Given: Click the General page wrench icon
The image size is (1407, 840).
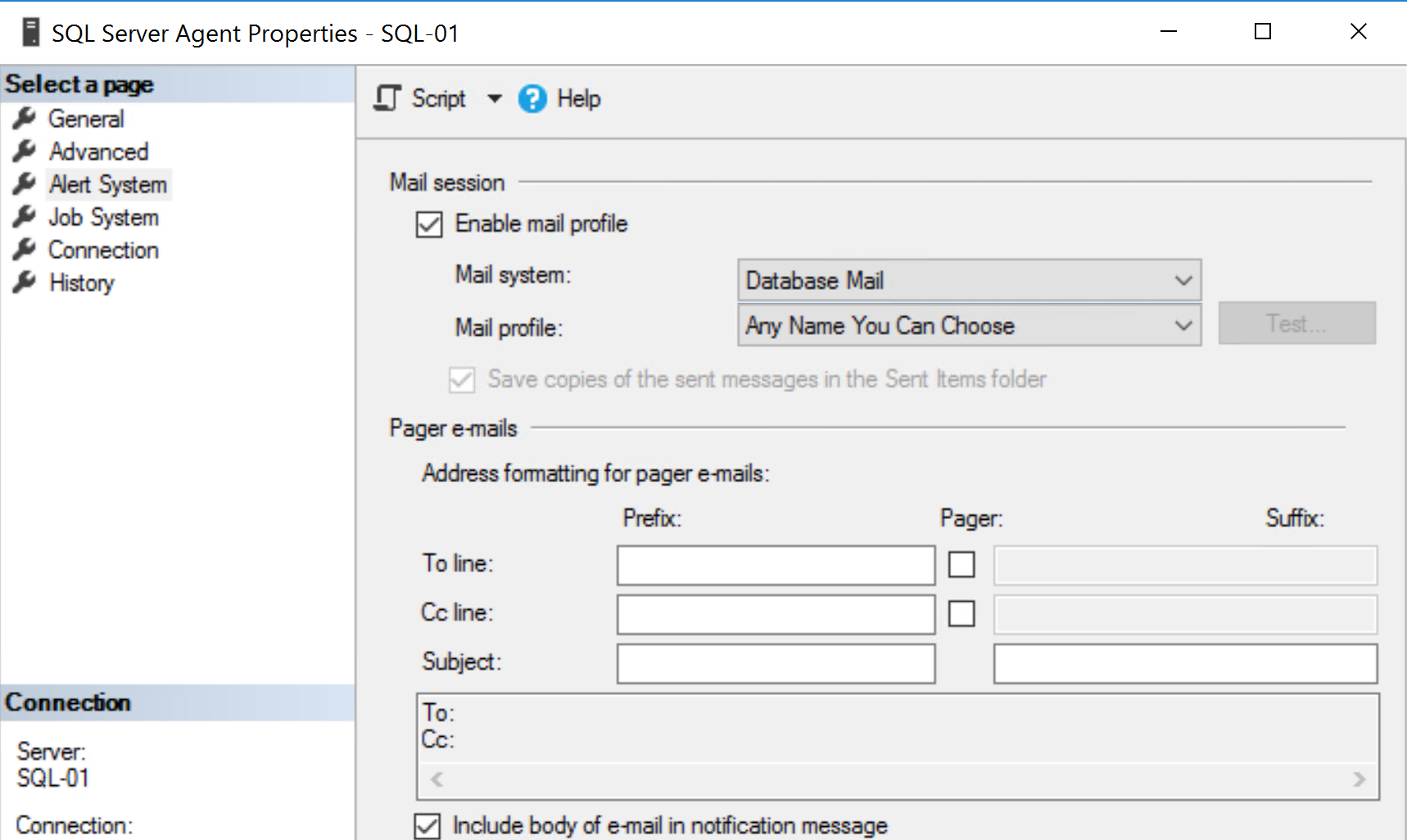Looking at the screenshot, I should (x=25, y=119).
